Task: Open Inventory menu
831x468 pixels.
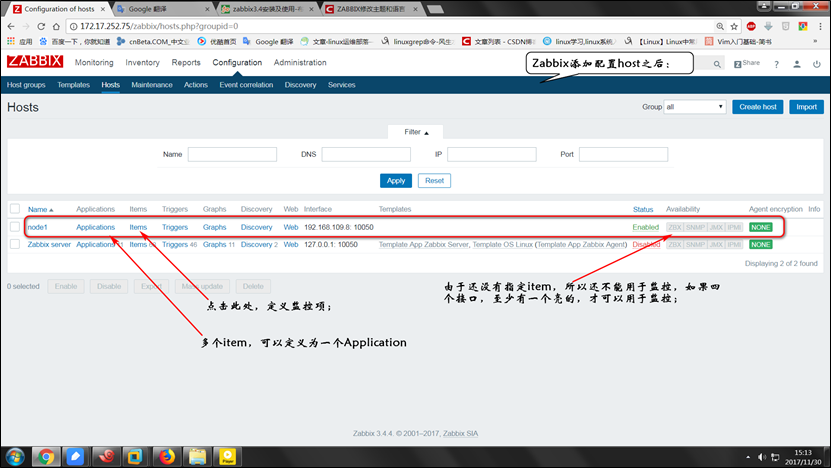Action: (x=142, y=63)
